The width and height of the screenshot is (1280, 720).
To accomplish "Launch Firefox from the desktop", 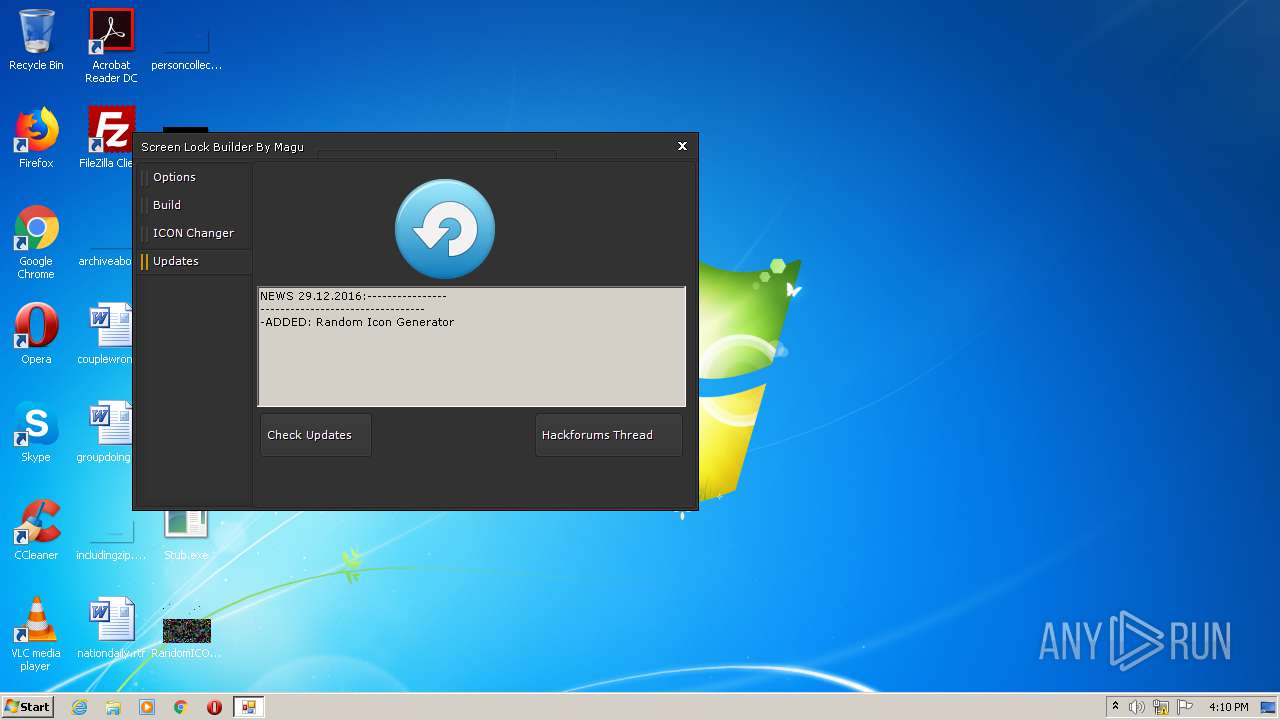I will [36, 138].
